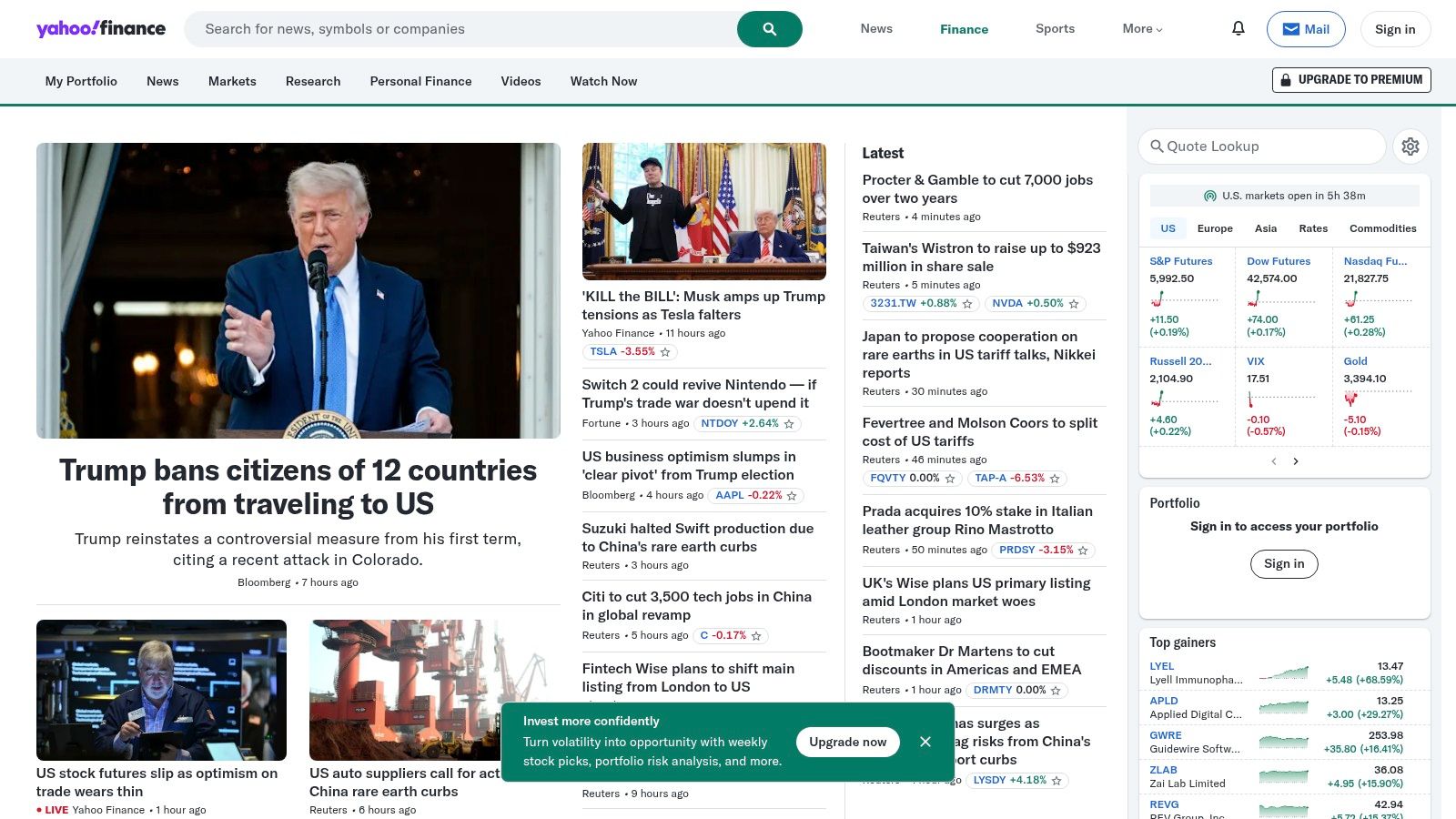Click the Yahoo Finance logo

(x=101, y=28)
